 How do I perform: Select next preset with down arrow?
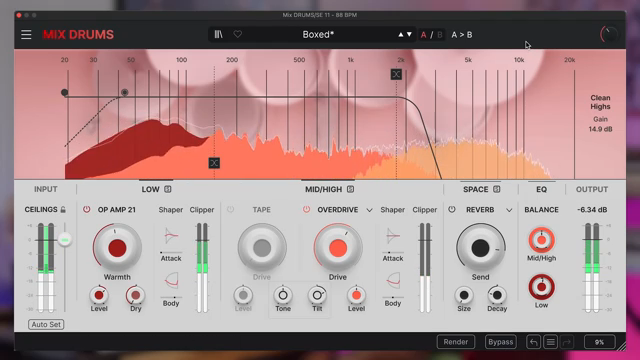point(409,35)
